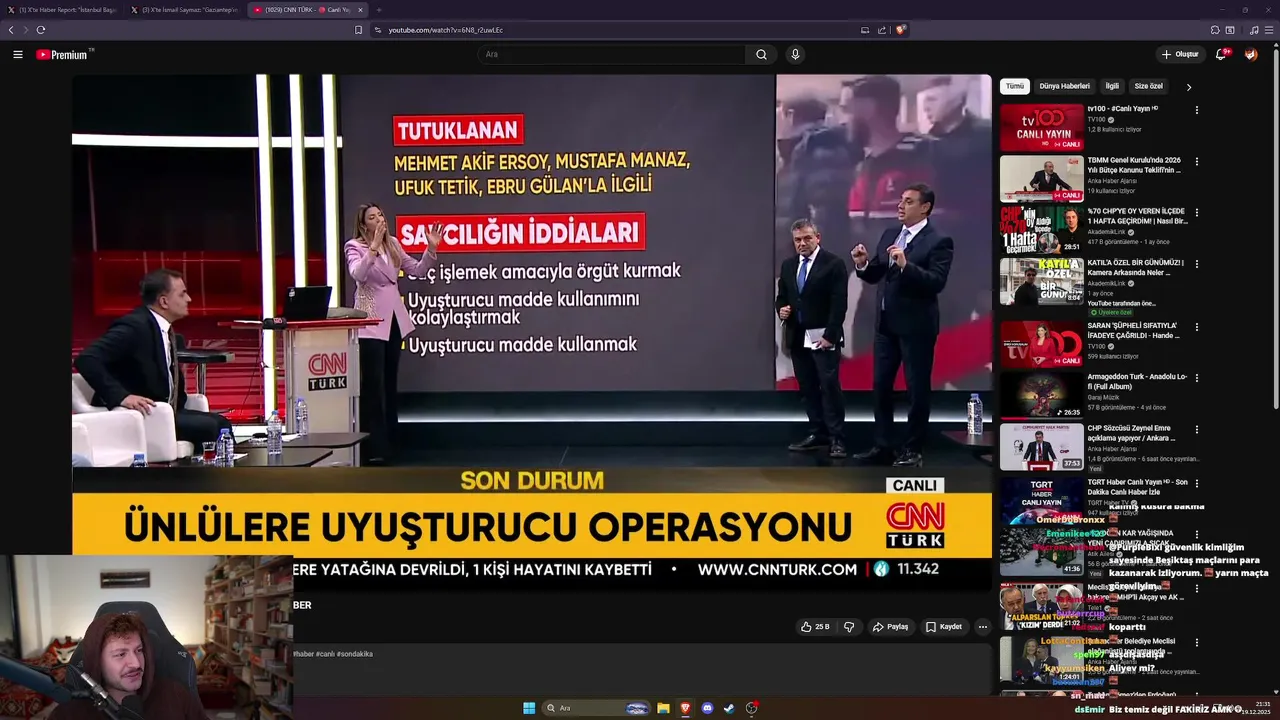Image resolution: width=1280 pixels, height=720 pixels.
Task: Open more actions three-dot menu under video
Action: 982,627
